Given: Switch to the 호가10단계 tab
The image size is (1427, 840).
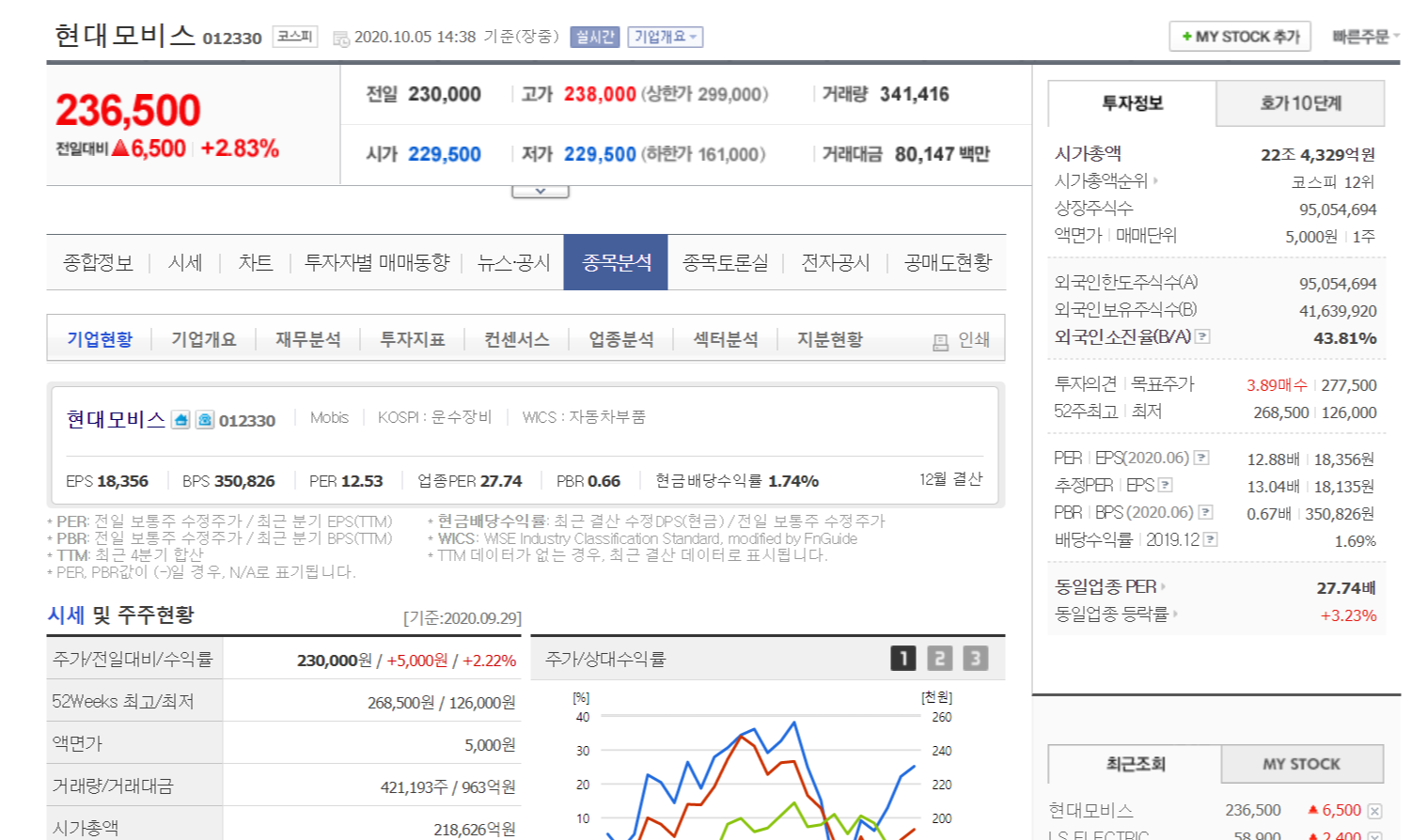Looking at the screenshot, I should tap(1301, 103).
